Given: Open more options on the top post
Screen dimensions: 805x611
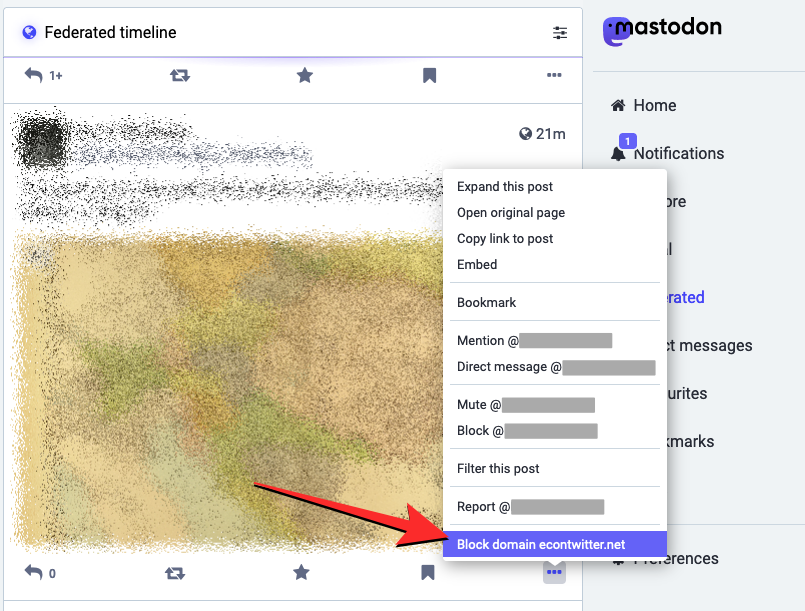Looking at the screenshot, I should pos(554,75).
